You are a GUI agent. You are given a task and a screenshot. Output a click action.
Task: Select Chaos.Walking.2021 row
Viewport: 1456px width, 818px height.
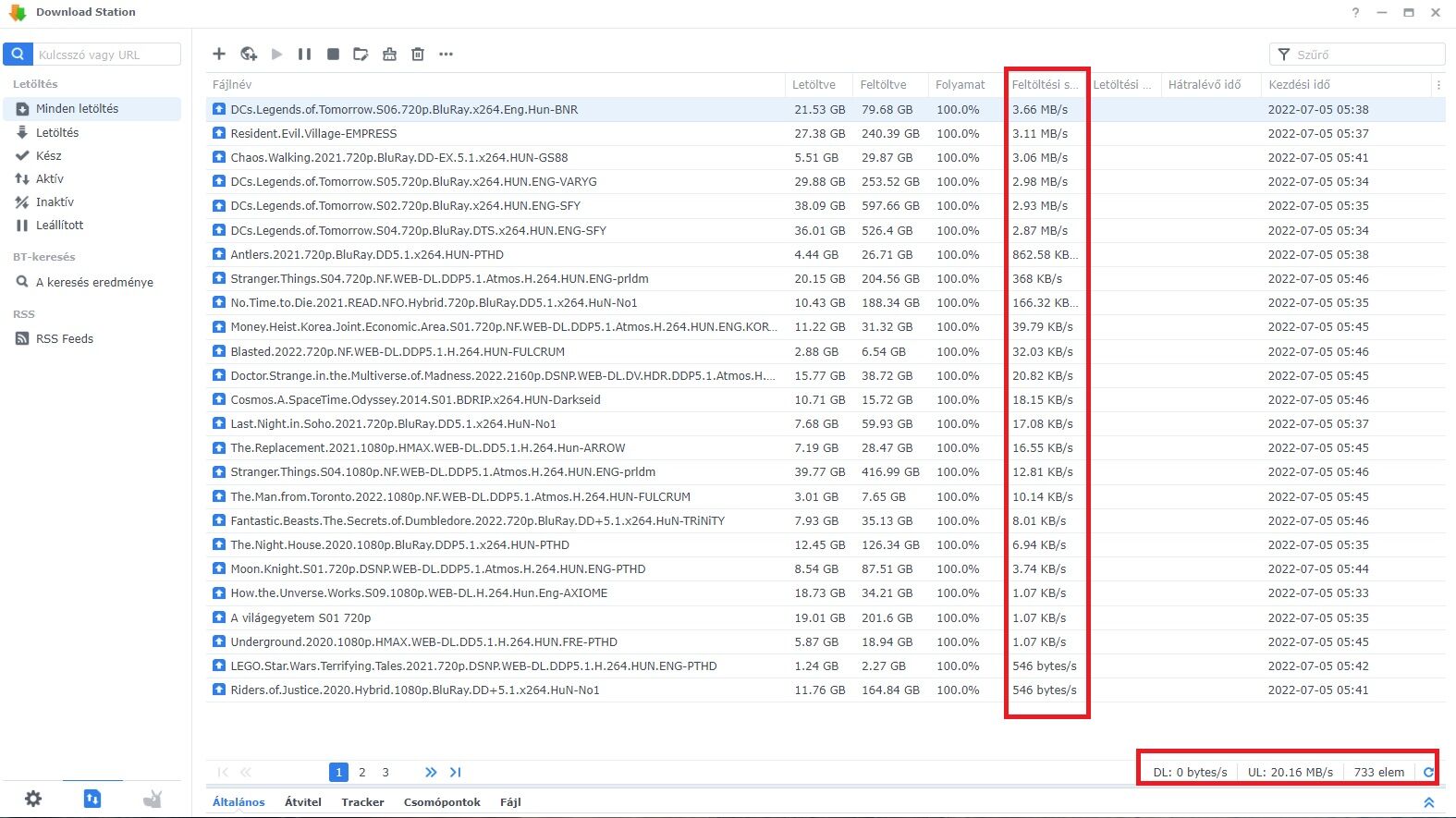pos(826,157)
